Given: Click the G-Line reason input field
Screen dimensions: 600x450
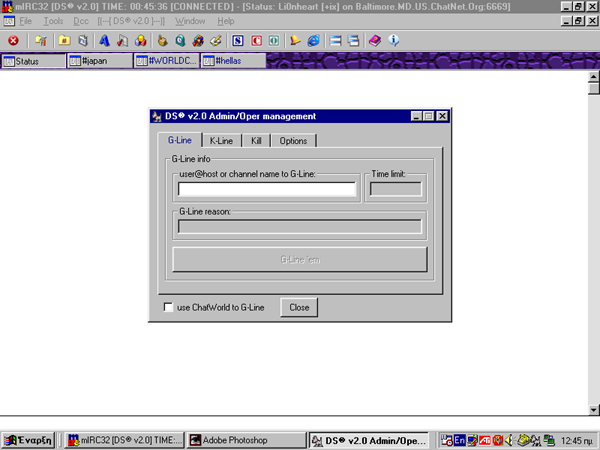Looking at the screenshot, I should (x=300, y=226).
